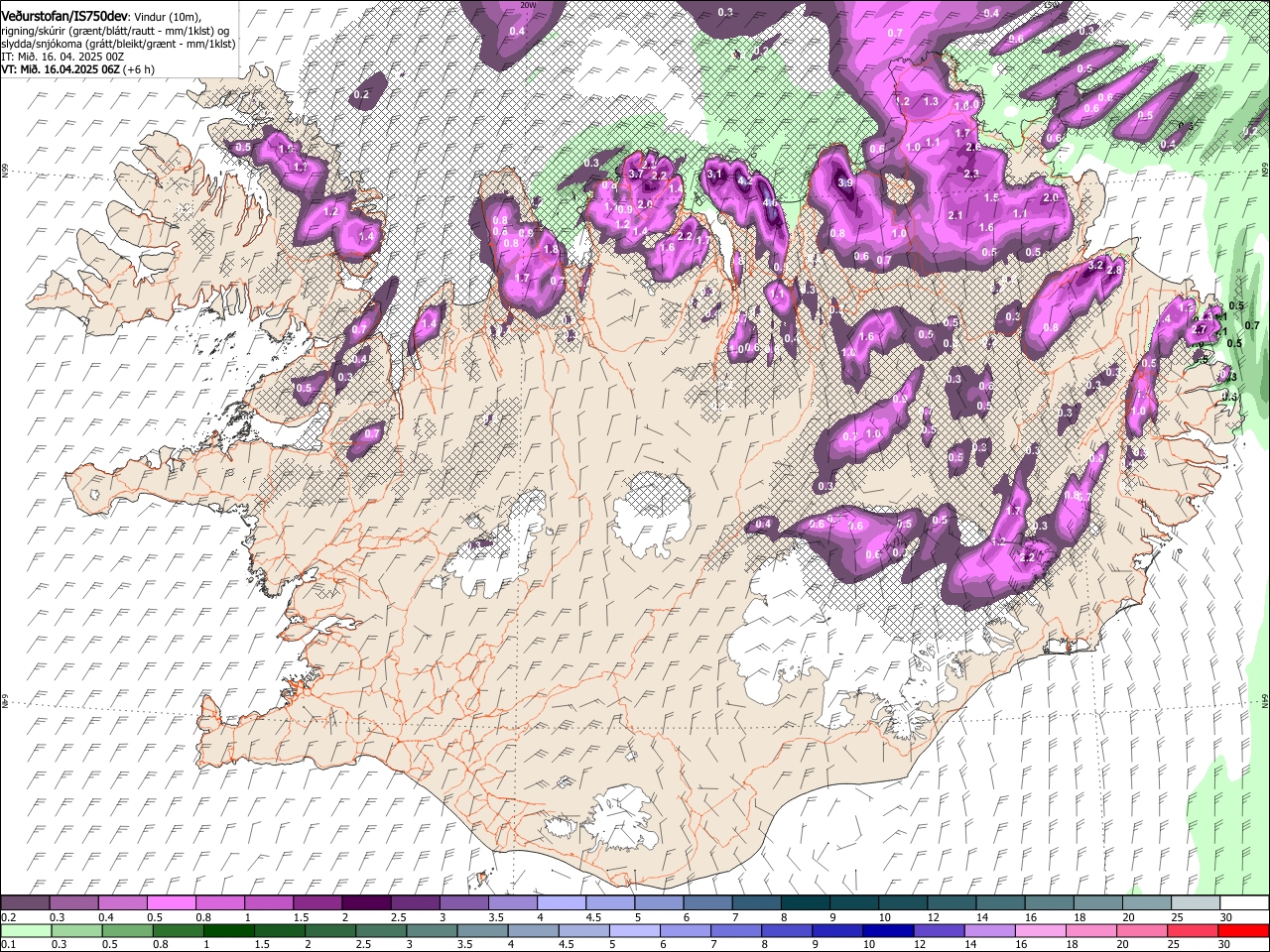Viewport: 1270px width, 952px height.
Task: Pick the 0.1–0.3 palest green swatch in rain legend
Action: click(x=25, y=931)
